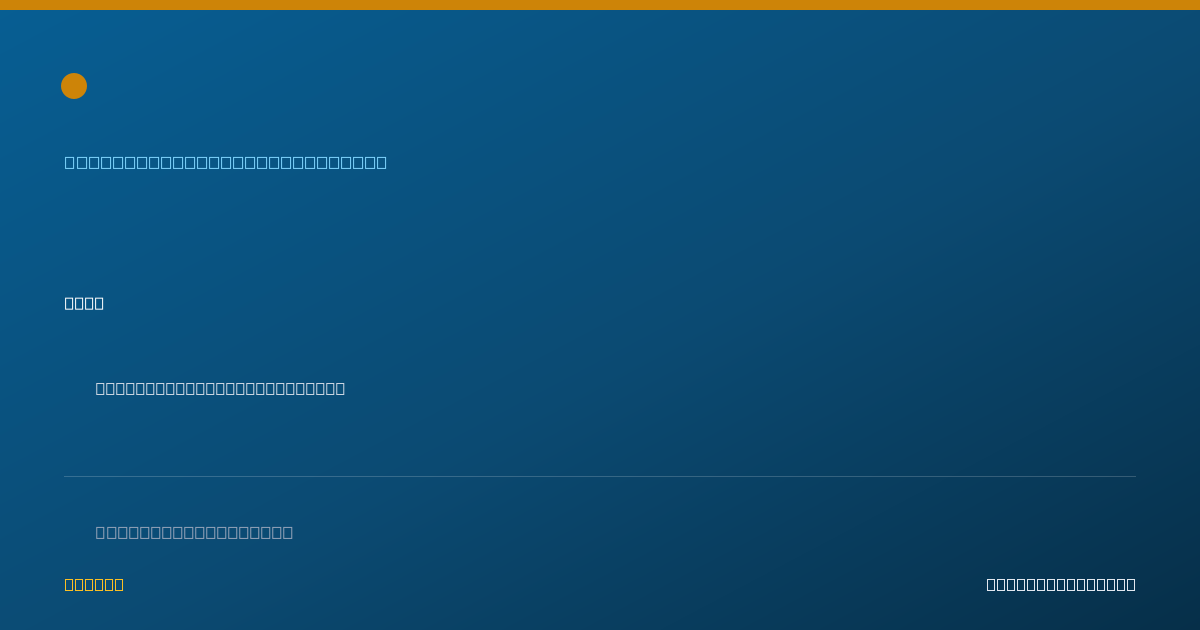Image resolution: width=1200 pixels, height=630 pixels.
Task: Click the short bold white heading
Action: (x=84, y=303)
